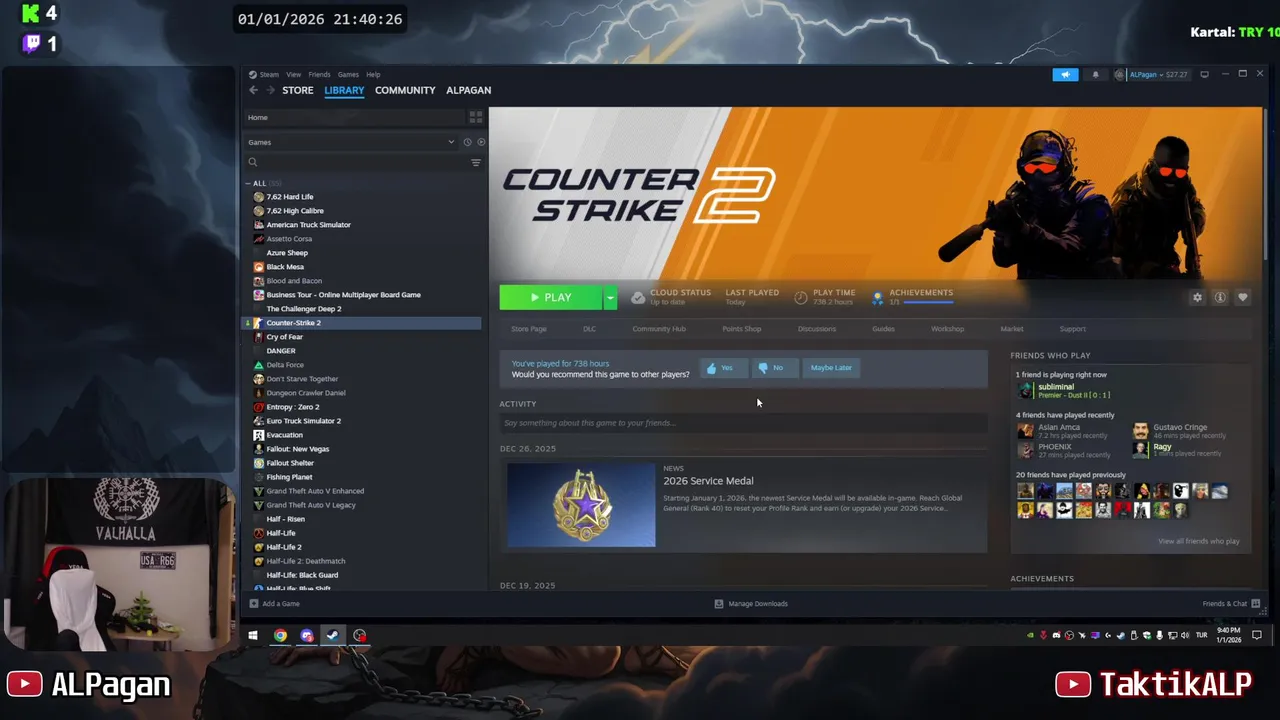Go to the COMMUNITY tab
This screenshot has height=720, width=1280.
pyautogui.click(x=405, y=90)
